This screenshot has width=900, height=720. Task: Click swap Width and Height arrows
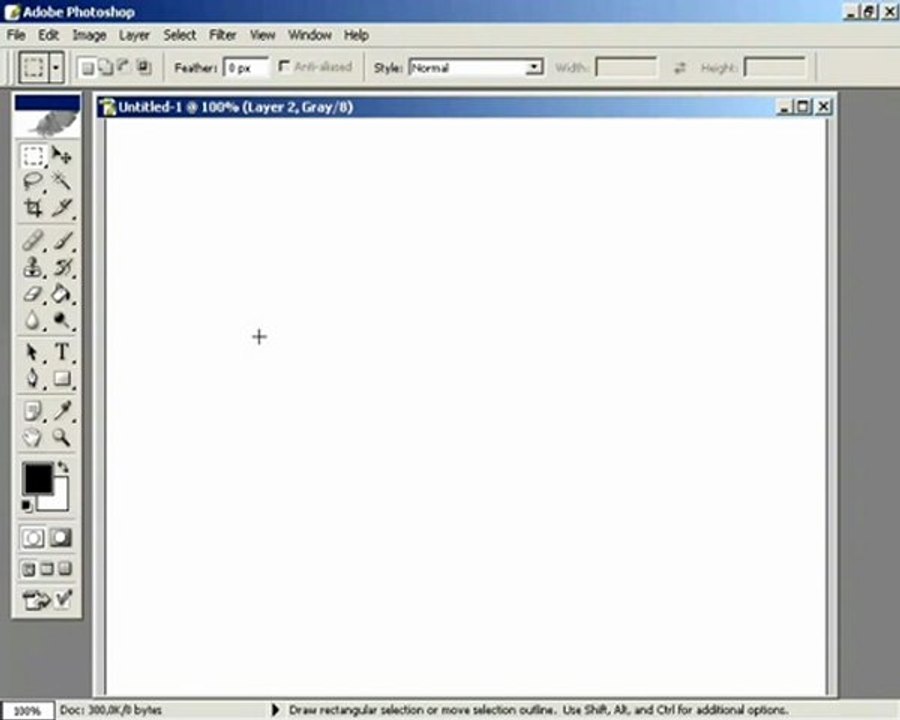click(x=680, y=68)
